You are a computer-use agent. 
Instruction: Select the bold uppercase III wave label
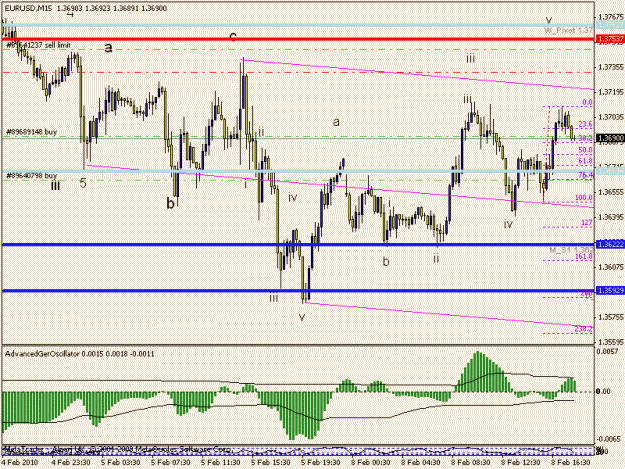(55, 186)
